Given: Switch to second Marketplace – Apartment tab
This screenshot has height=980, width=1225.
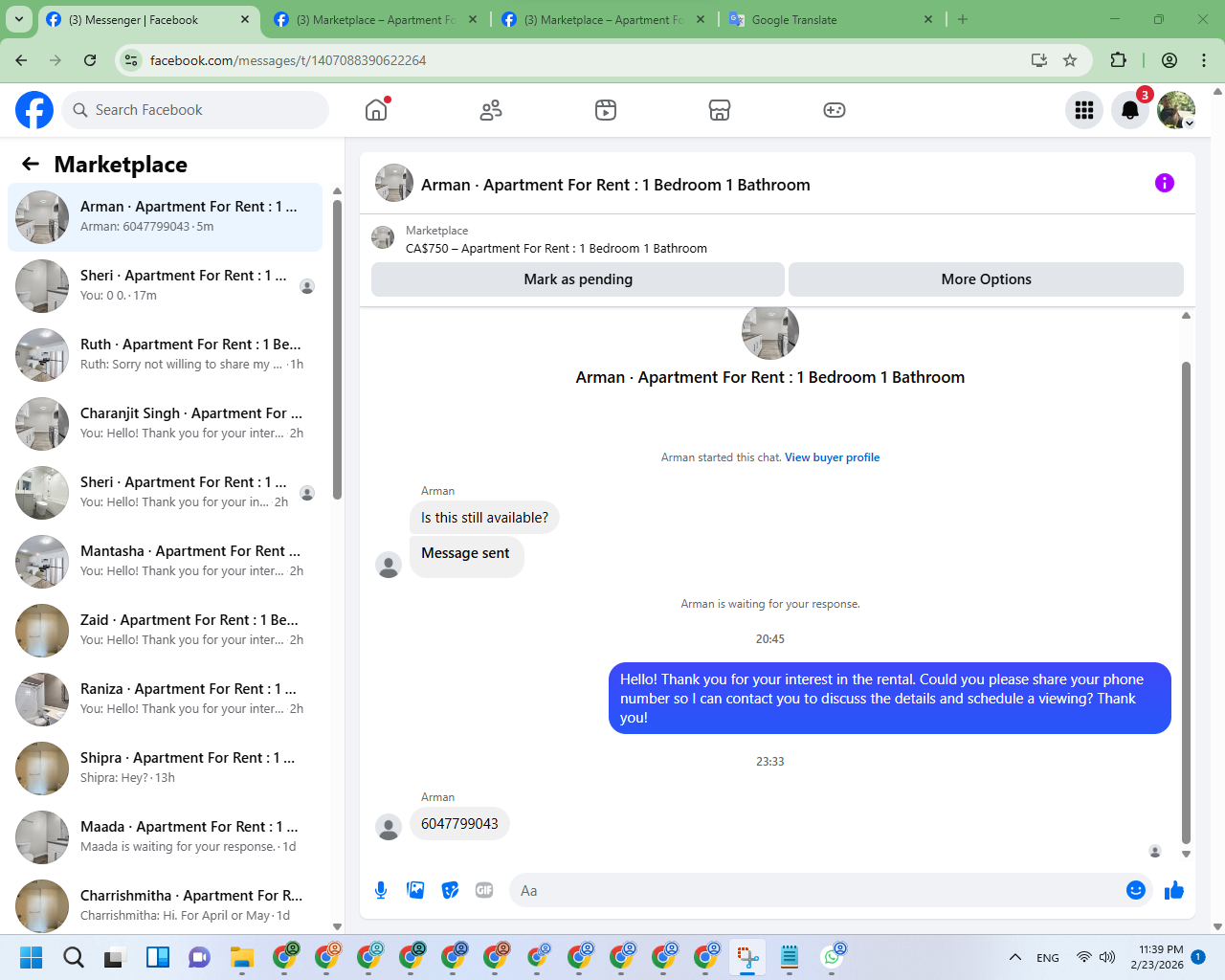Looking at the screenshot, I should coord(375,19).
